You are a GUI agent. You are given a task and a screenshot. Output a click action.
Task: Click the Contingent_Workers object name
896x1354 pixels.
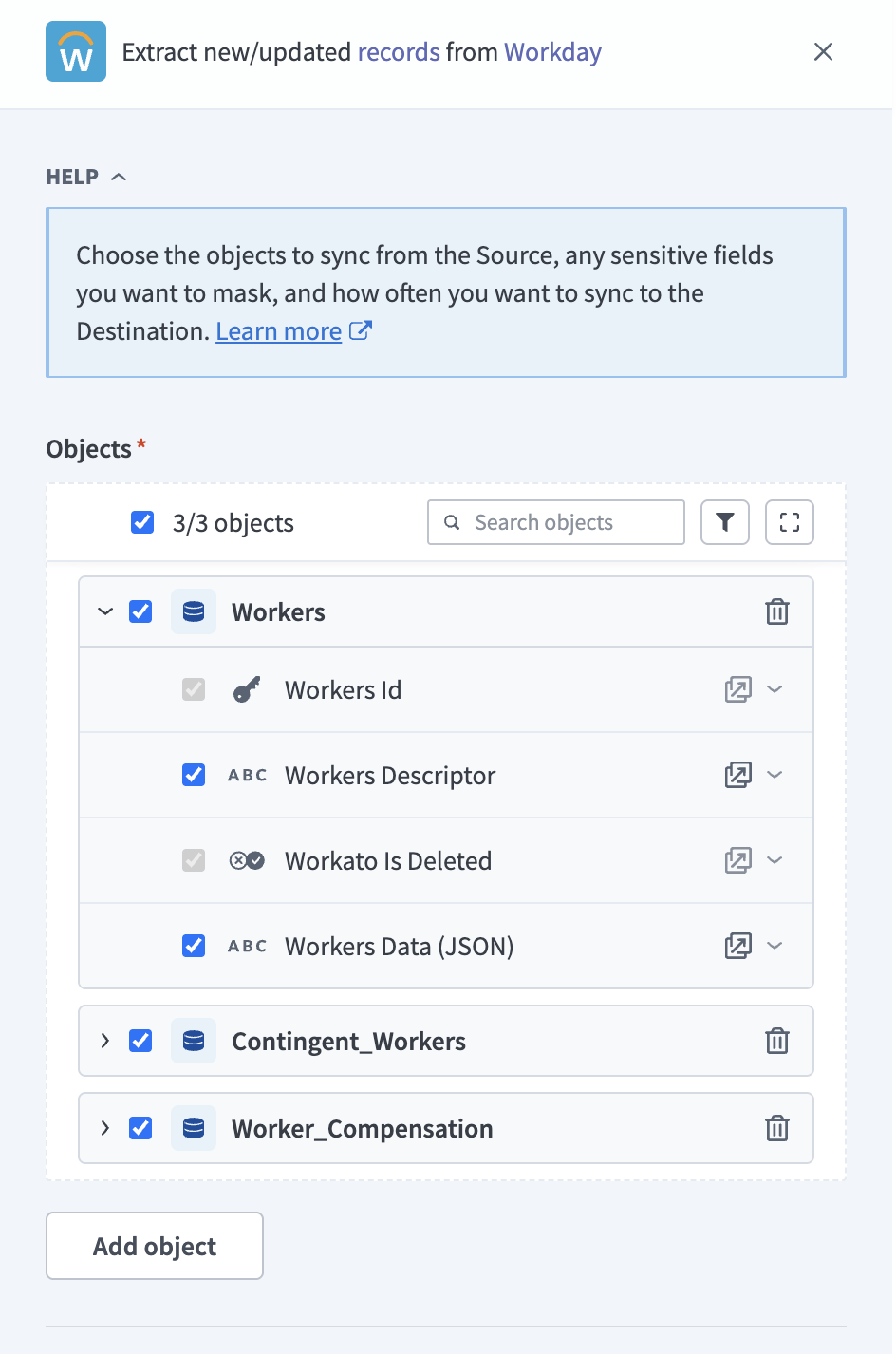coord(348,1042)
